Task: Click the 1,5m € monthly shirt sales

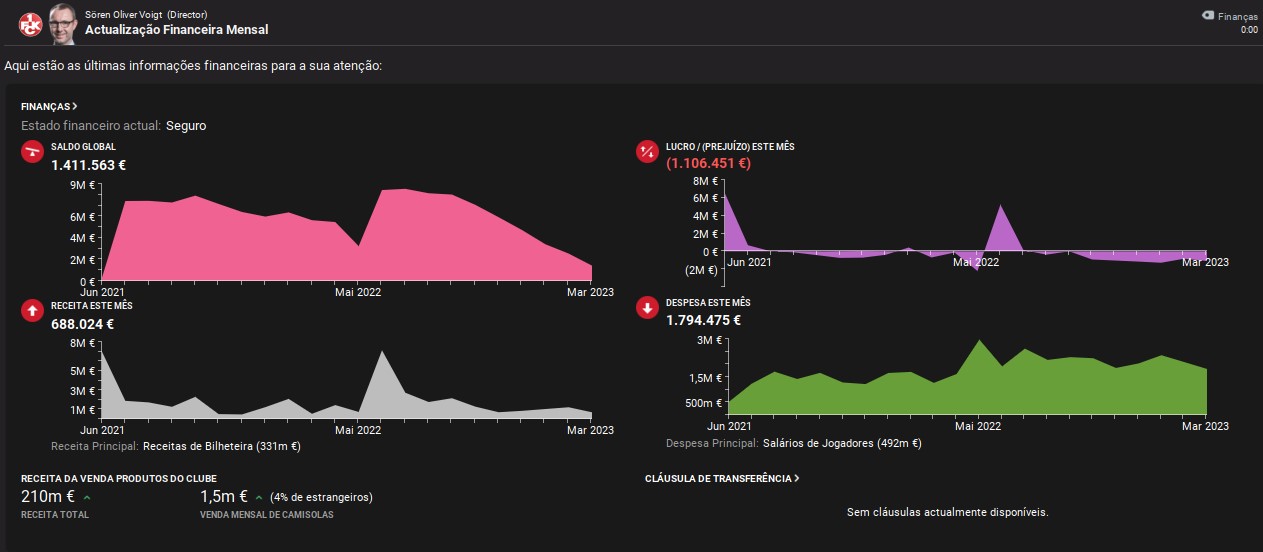Action: click(x=225, y=497)
